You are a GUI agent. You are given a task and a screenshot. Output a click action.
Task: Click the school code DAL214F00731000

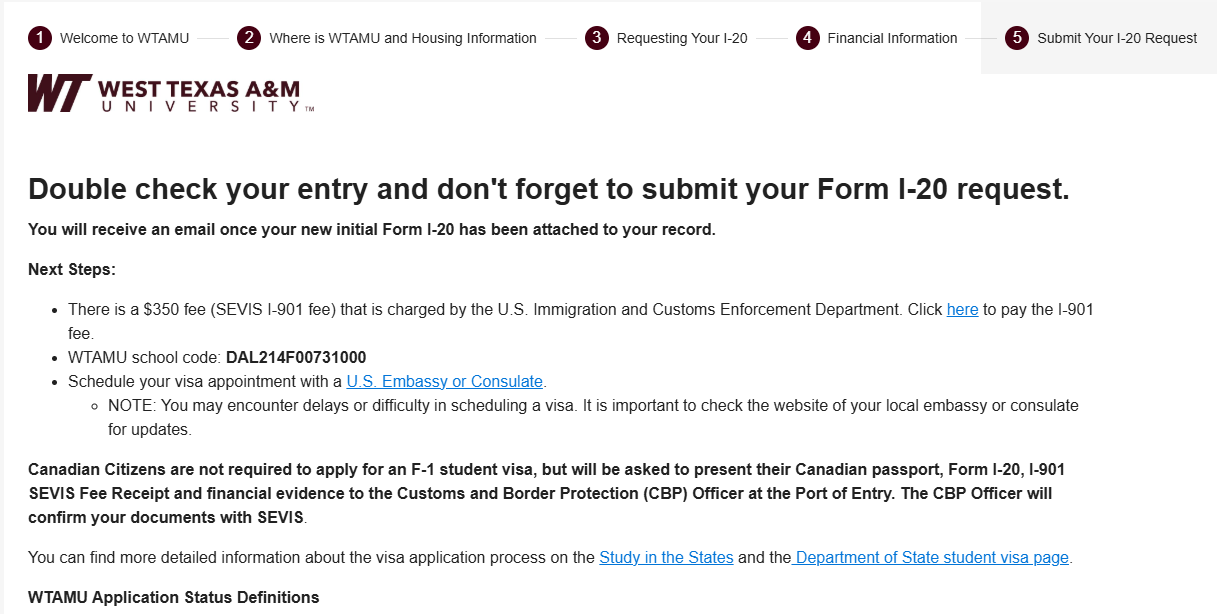click(x=296, y=358)
